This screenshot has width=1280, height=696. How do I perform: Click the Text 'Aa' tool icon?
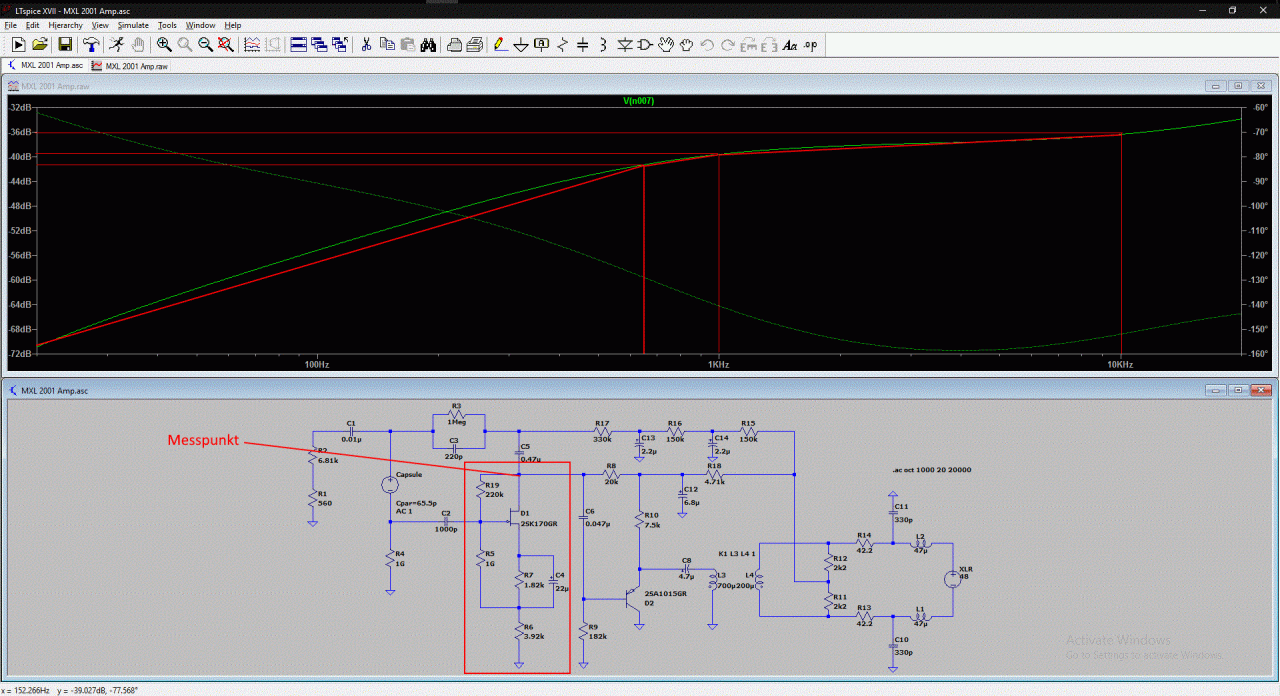[x=790, y=45]
